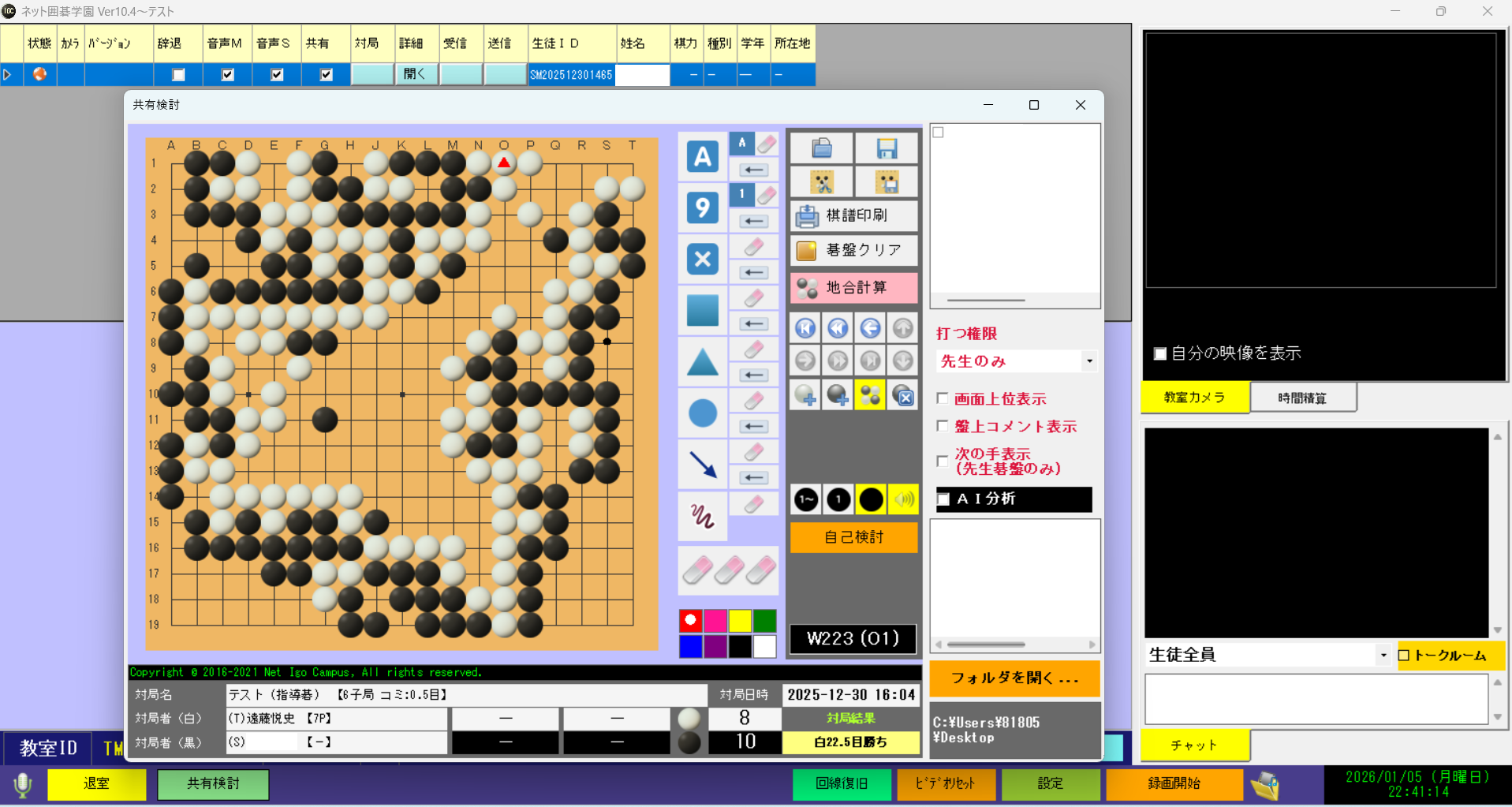Toggle the stone sound speaker icon

tap(904, 499)
